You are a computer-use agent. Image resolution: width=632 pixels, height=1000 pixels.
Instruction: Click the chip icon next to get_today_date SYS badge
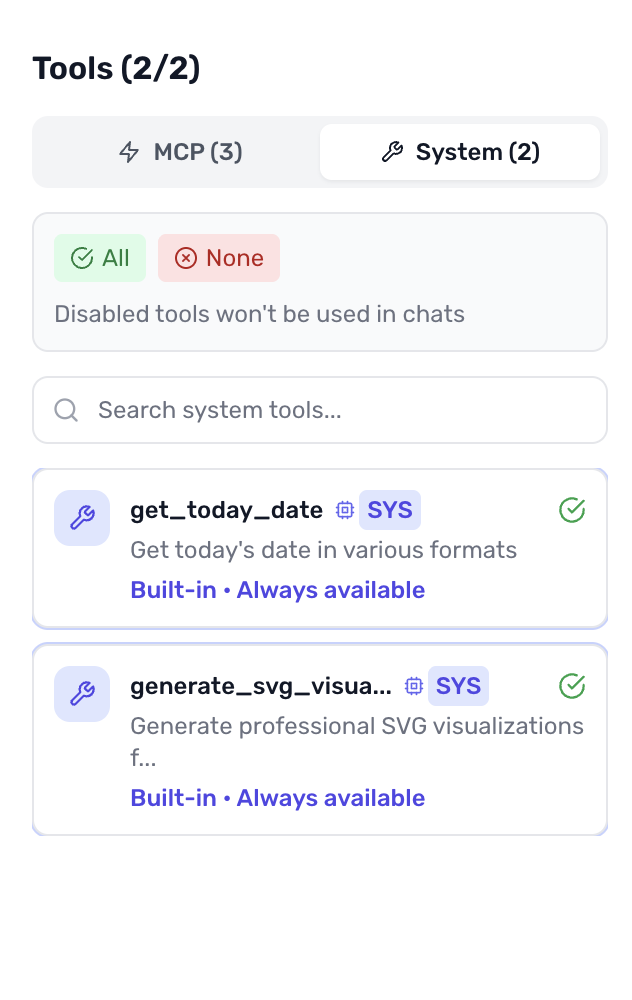344,510
